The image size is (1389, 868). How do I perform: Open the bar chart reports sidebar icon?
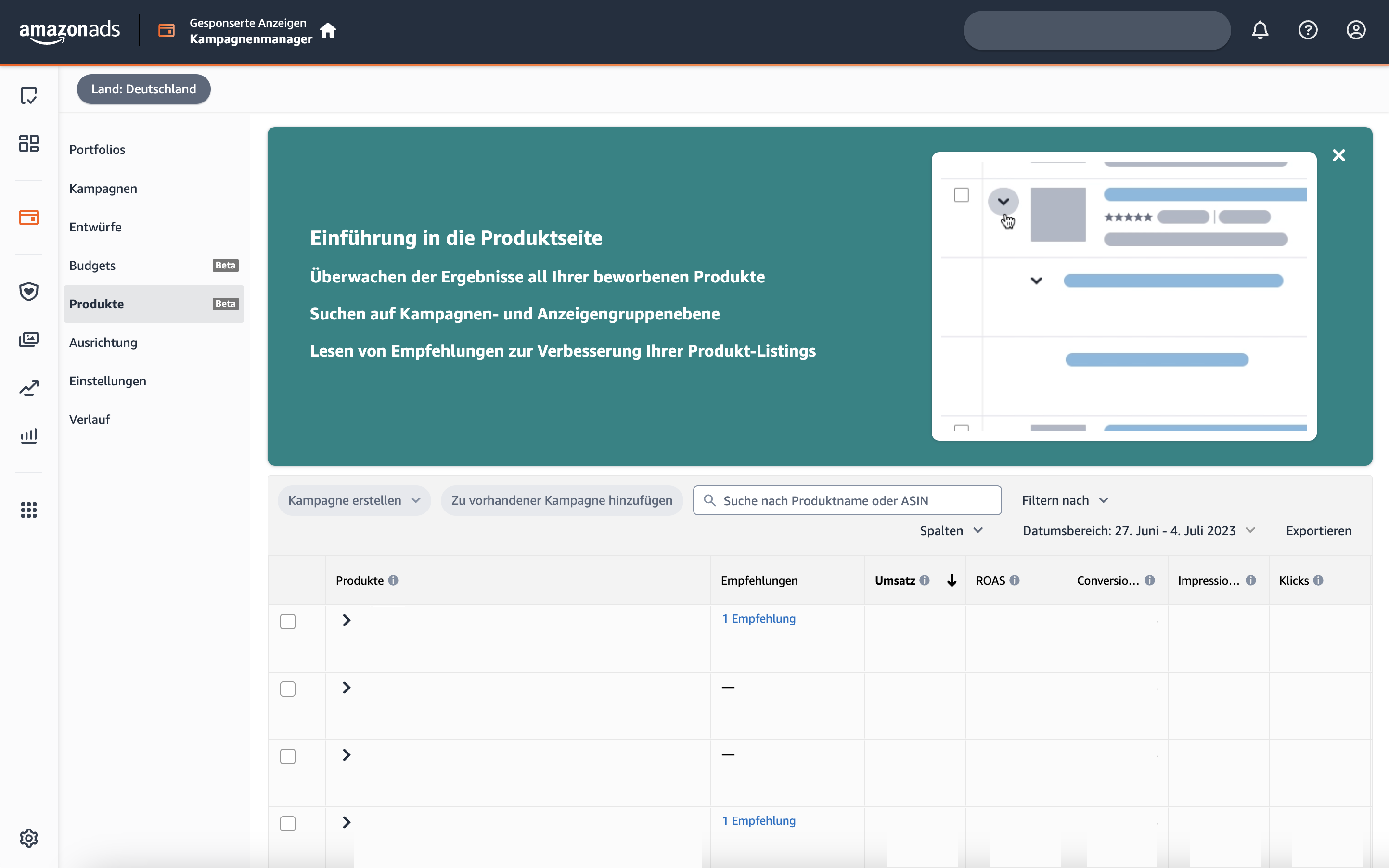pyautogui.click(x=29, y=436)
